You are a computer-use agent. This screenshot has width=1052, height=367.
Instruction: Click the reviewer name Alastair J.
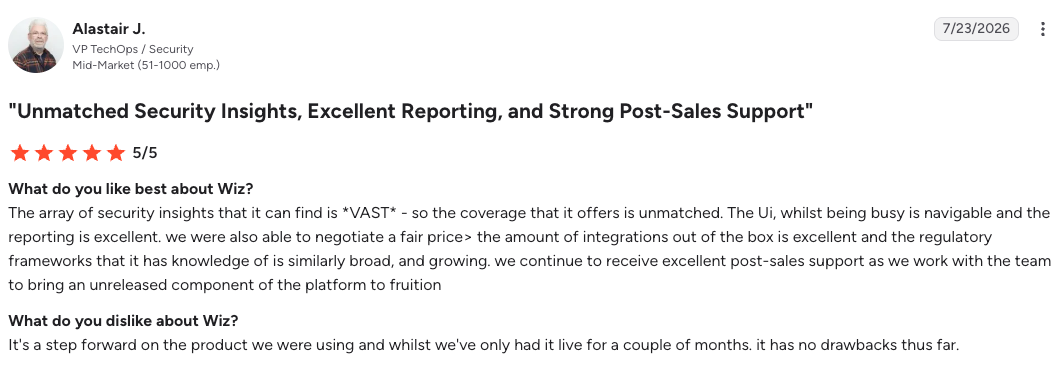click(109, 29)
